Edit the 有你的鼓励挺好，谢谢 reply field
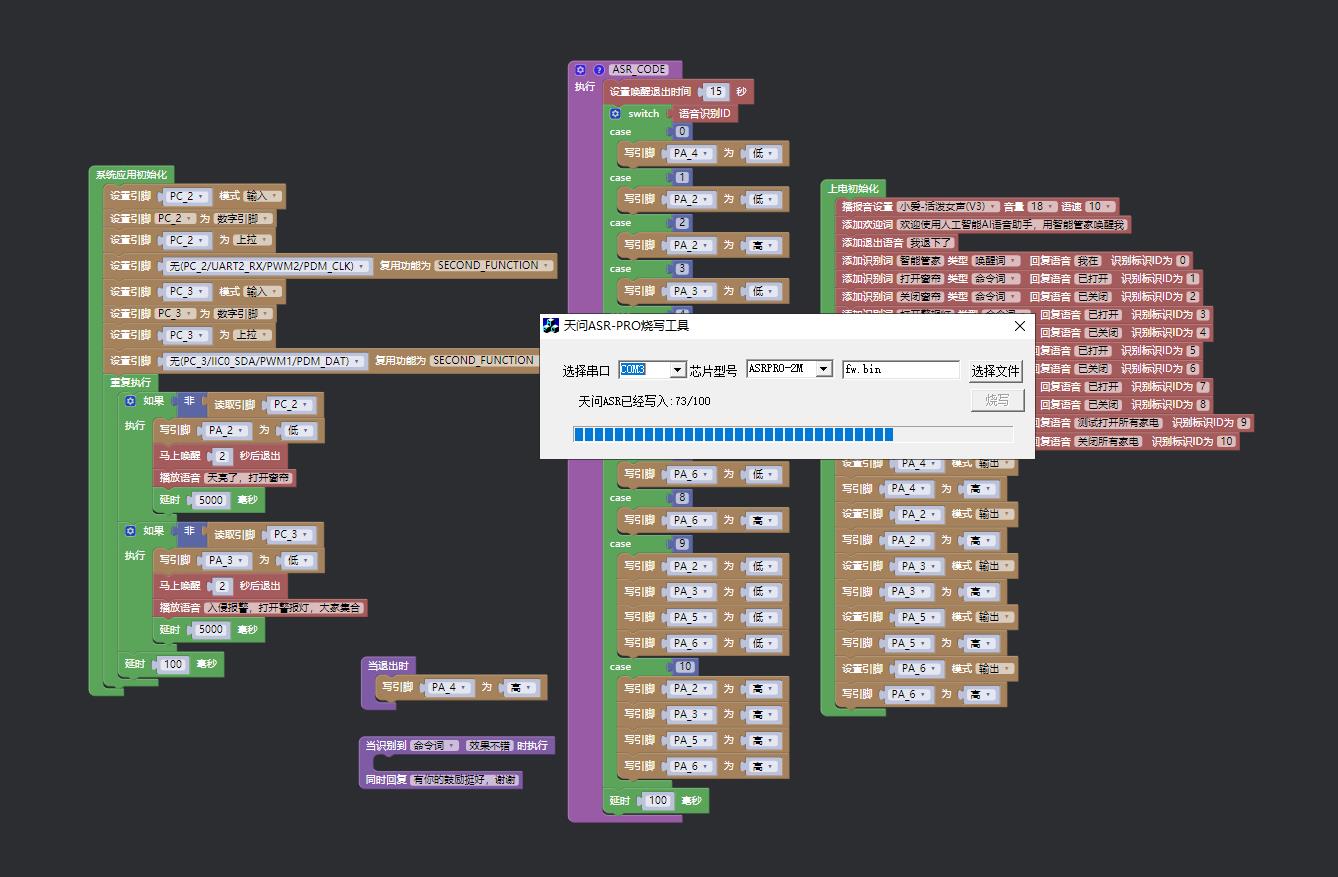Viewport: 1338px width, 877px height. tap(465, 779)
